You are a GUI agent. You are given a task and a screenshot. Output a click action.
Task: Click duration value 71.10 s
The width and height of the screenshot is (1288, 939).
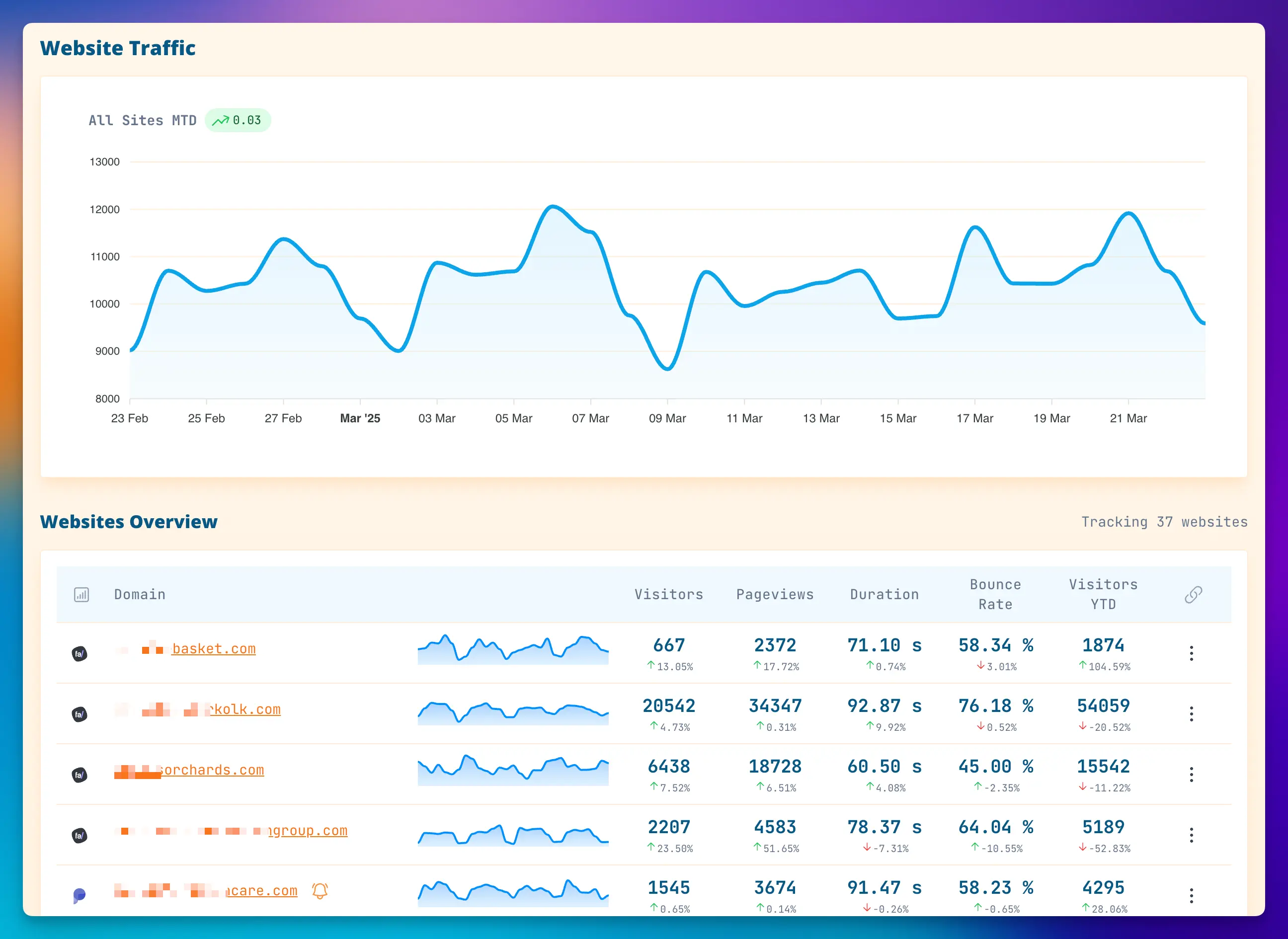(885, 645)
